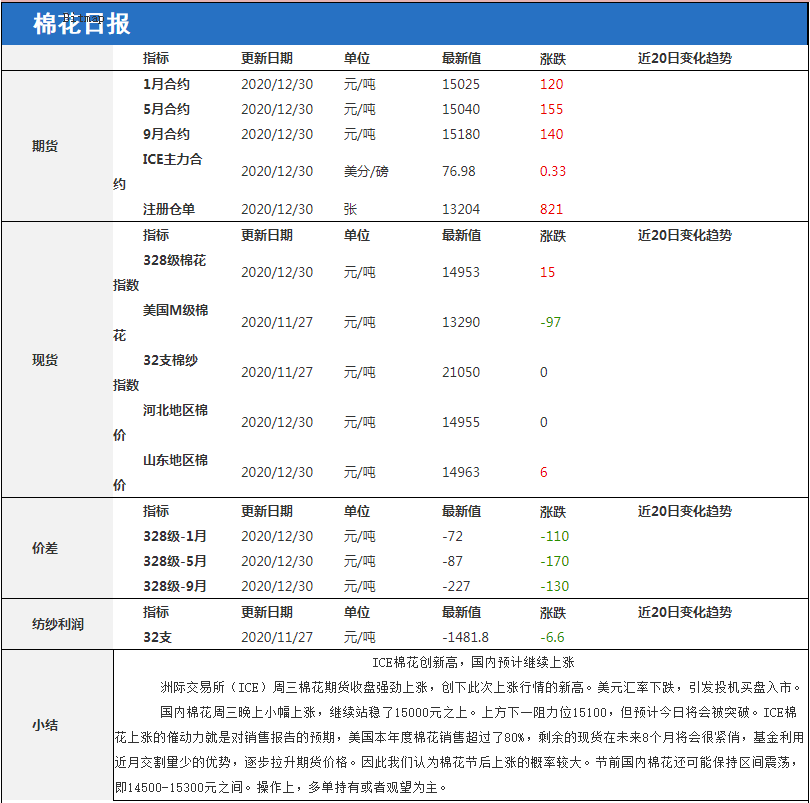This screenshot has height=803, width=810.
Task: Click the green change value -170
Action: tap(554, 561)
